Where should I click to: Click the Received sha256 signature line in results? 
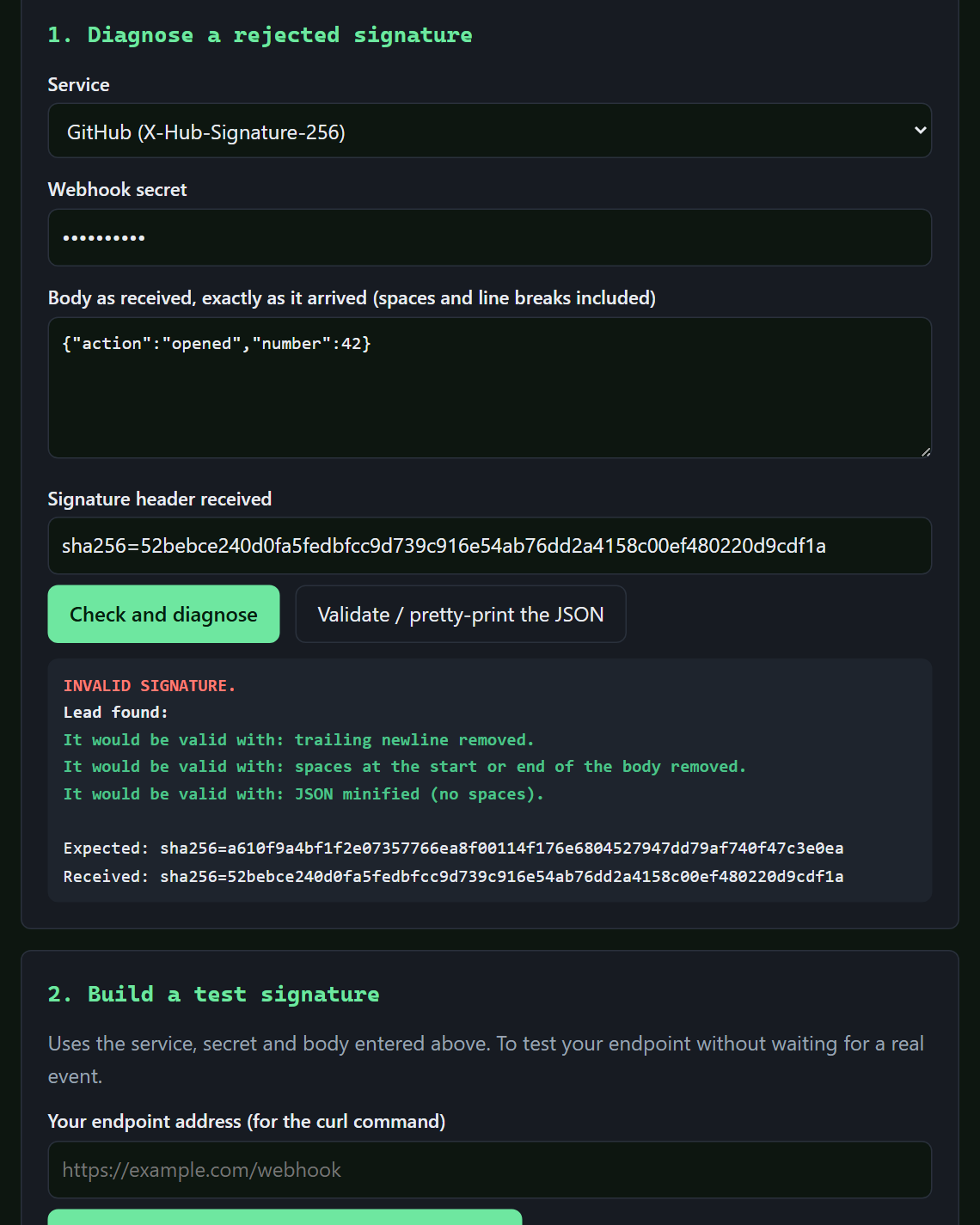tap(454, 876)
